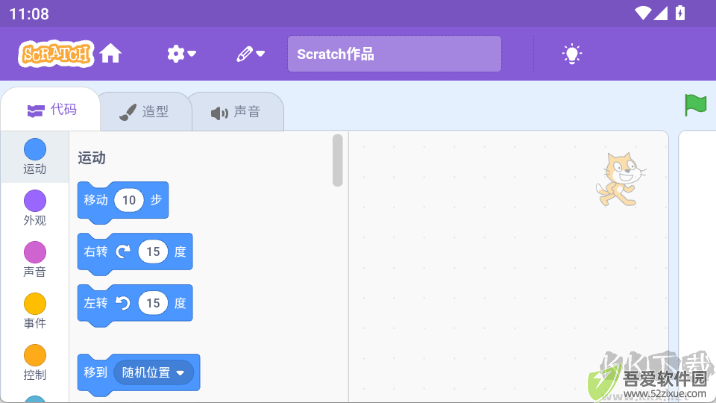Tap the cellular signal icon
This screenshot has height=403, width=716.
coord(661,13)
